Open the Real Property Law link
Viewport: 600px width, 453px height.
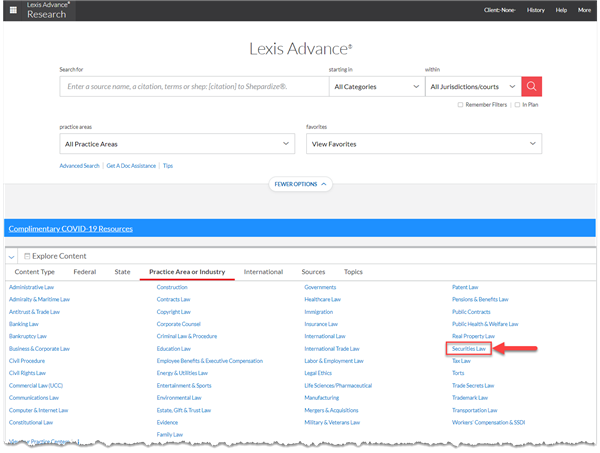click(x=473, y=336)
